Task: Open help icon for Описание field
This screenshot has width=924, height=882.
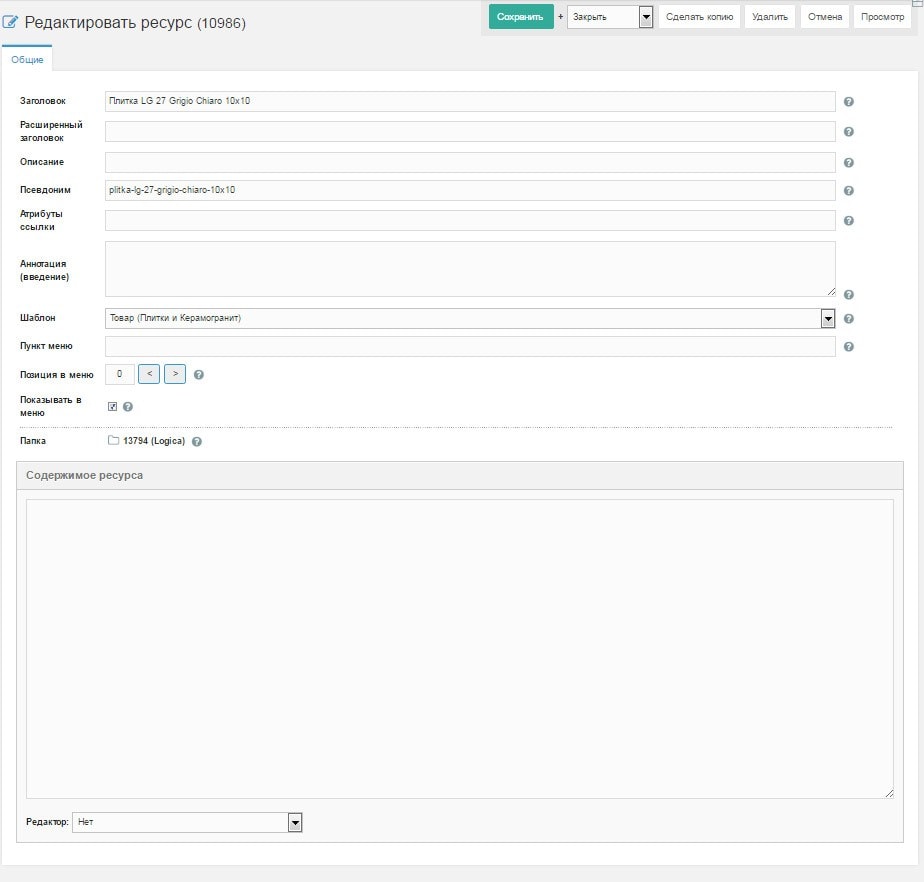Action: pos(849,162)
